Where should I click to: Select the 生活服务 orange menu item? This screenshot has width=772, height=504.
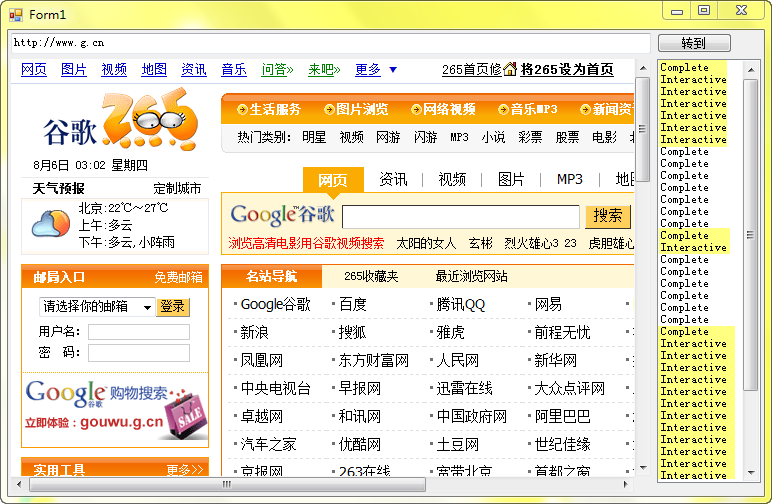pos(269,109)
